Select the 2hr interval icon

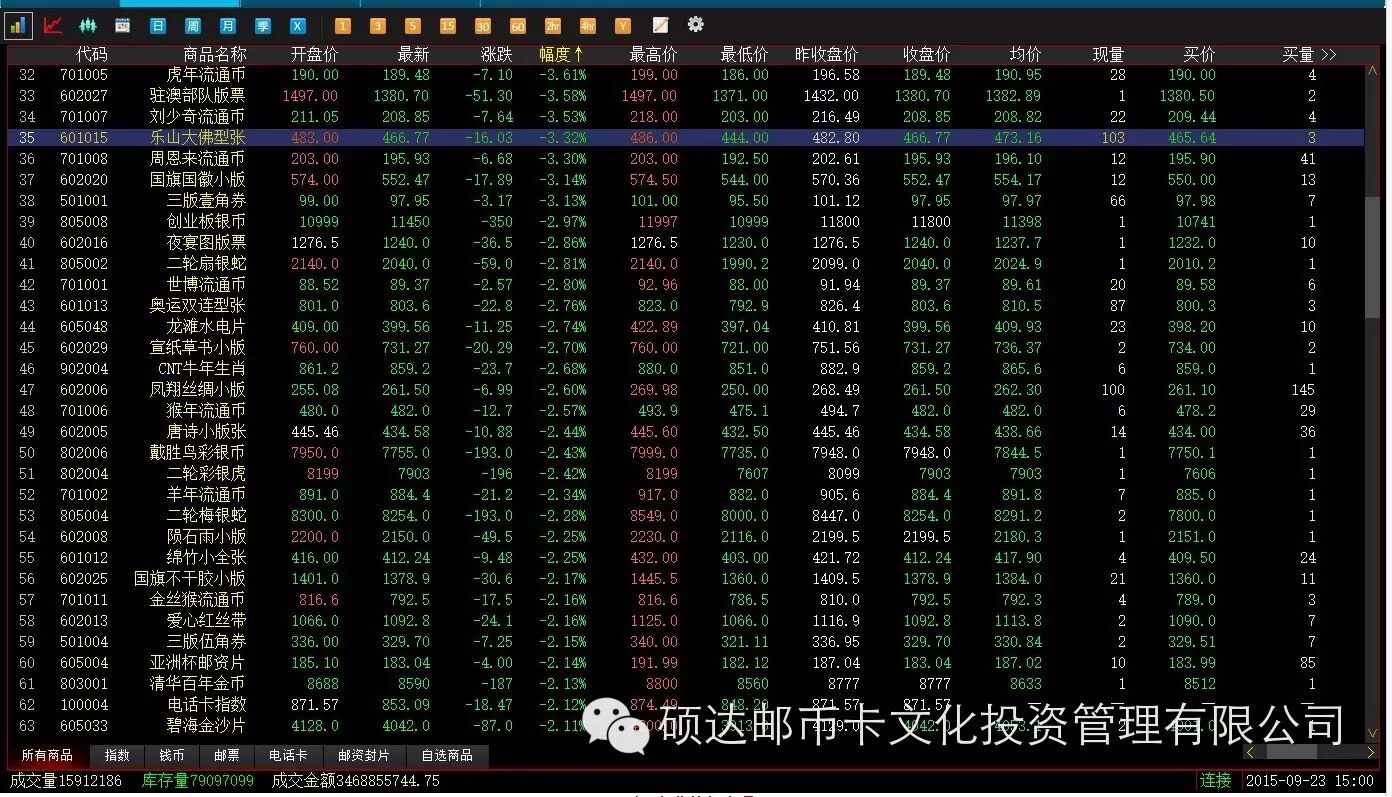553,25
